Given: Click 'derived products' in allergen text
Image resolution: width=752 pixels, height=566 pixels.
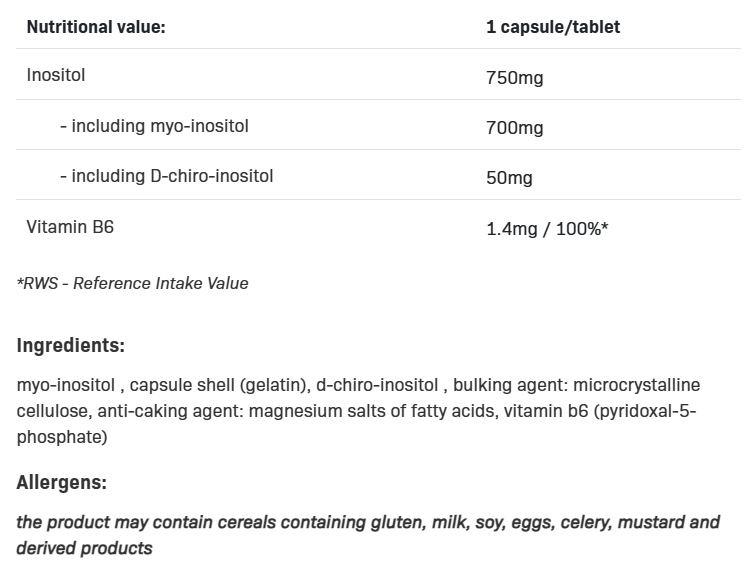Looking at the screenshot, I should tap(84, 548).
